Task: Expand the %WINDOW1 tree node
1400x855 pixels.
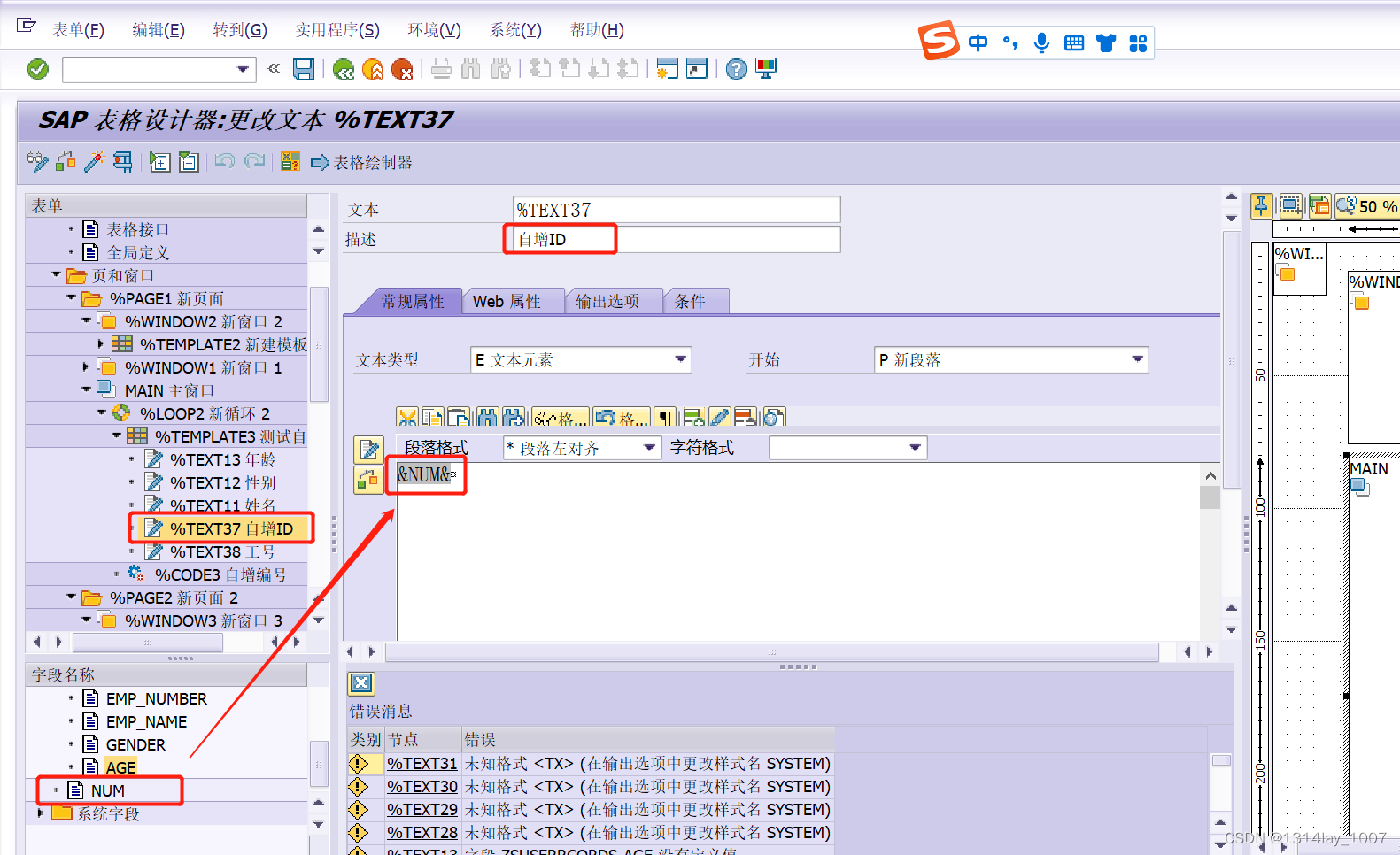Action: tap(86, 367)
